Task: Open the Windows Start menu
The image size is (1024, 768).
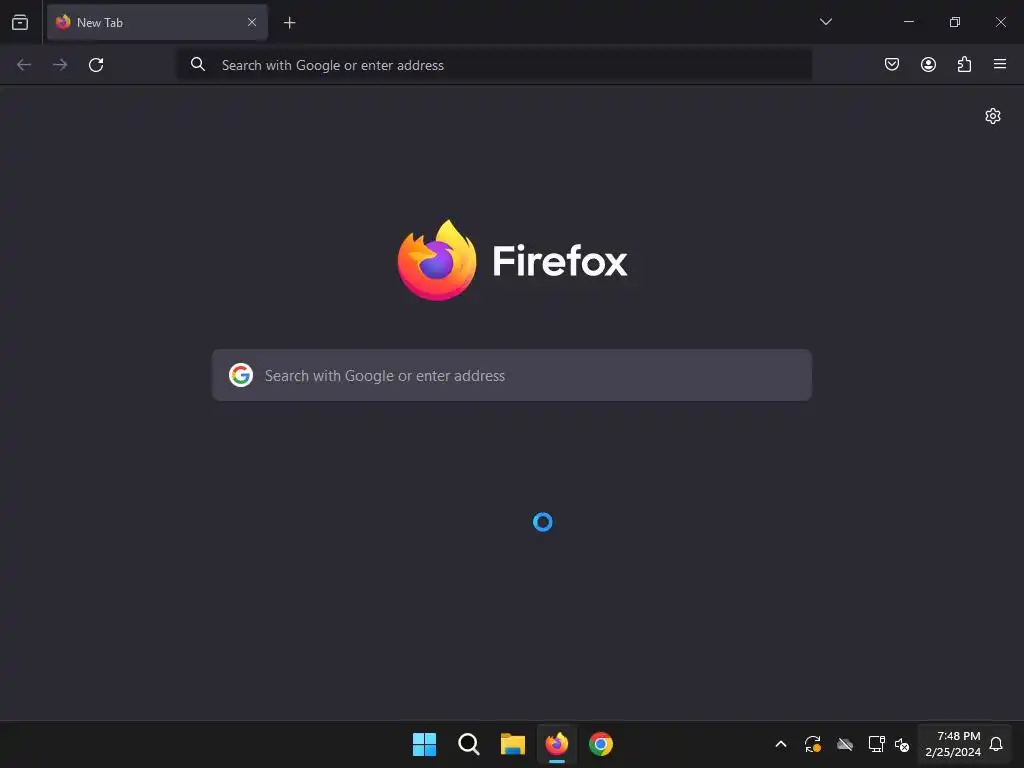Action: [424, 744]
